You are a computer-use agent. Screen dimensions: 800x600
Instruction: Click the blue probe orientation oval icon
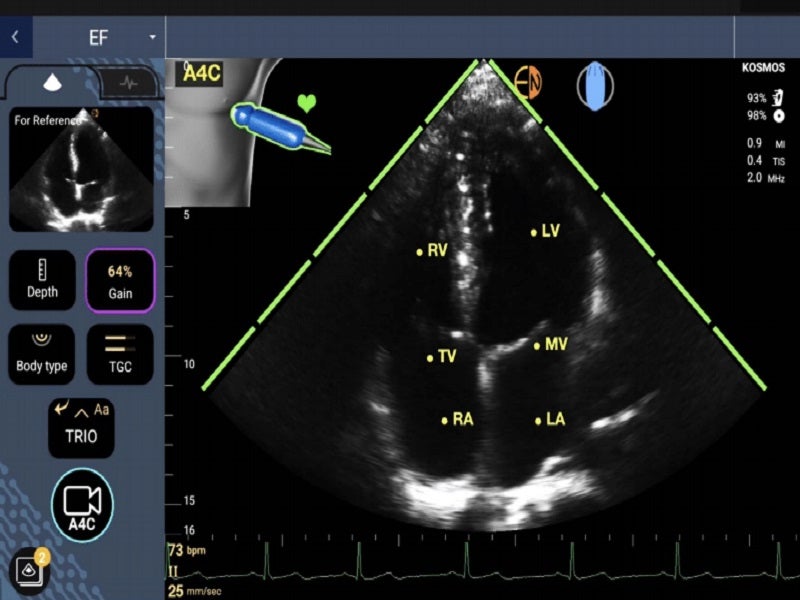595,86
